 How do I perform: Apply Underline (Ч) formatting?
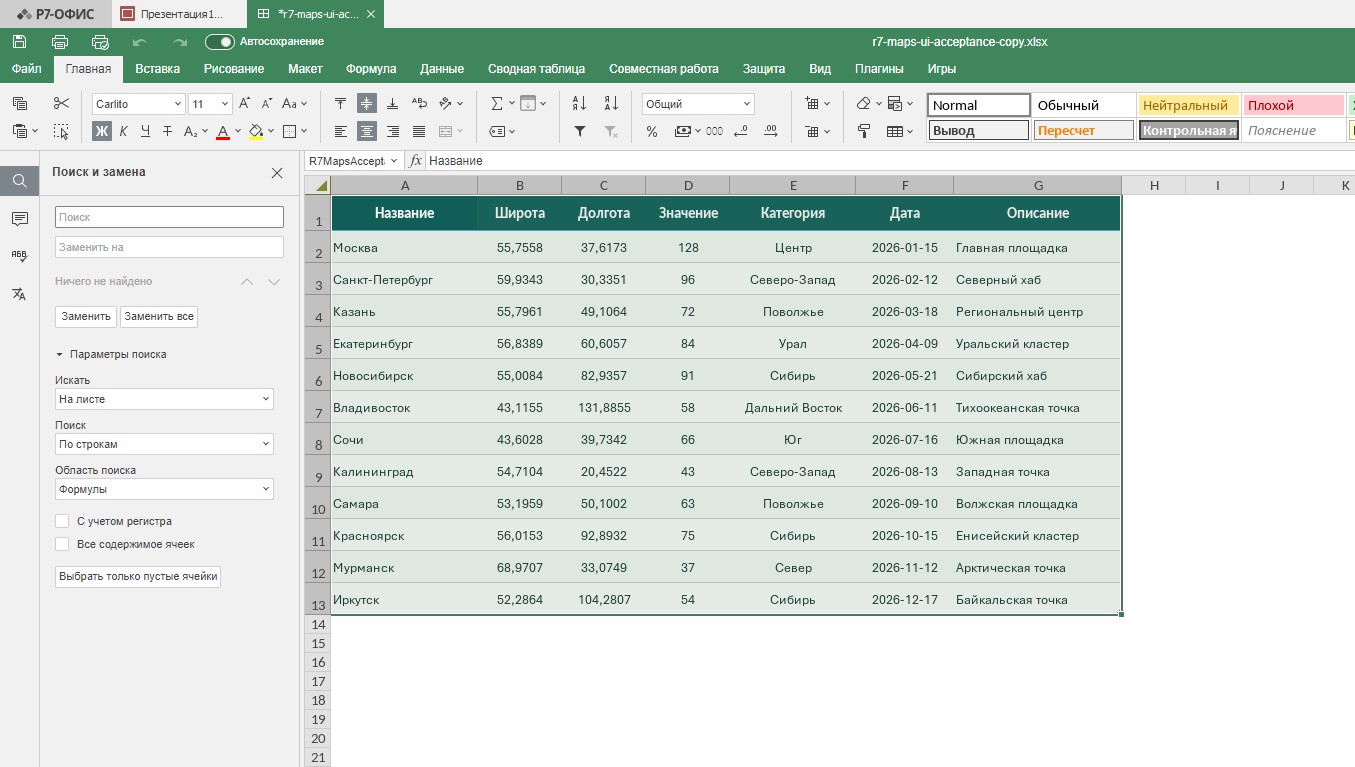pos(145,131)
